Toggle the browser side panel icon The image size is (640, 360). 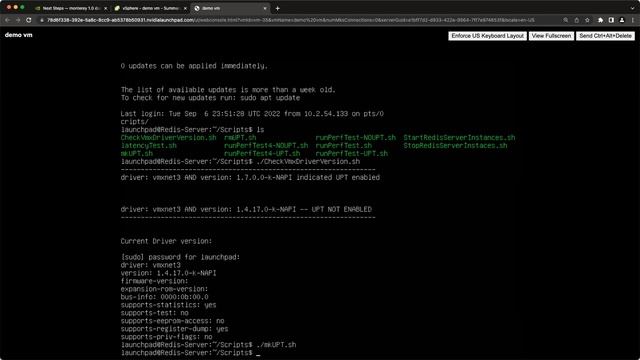[x=611, y=20]
